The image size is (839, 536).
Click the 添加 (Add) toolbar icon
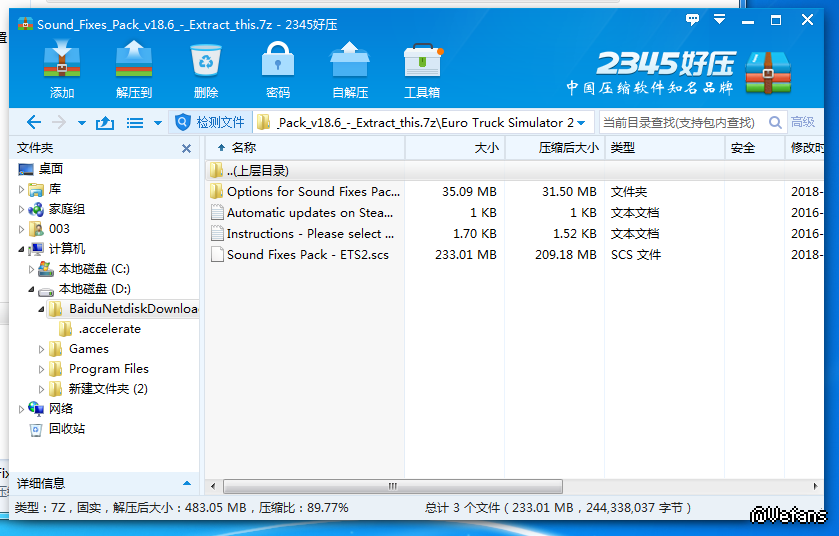coord(62,70)
